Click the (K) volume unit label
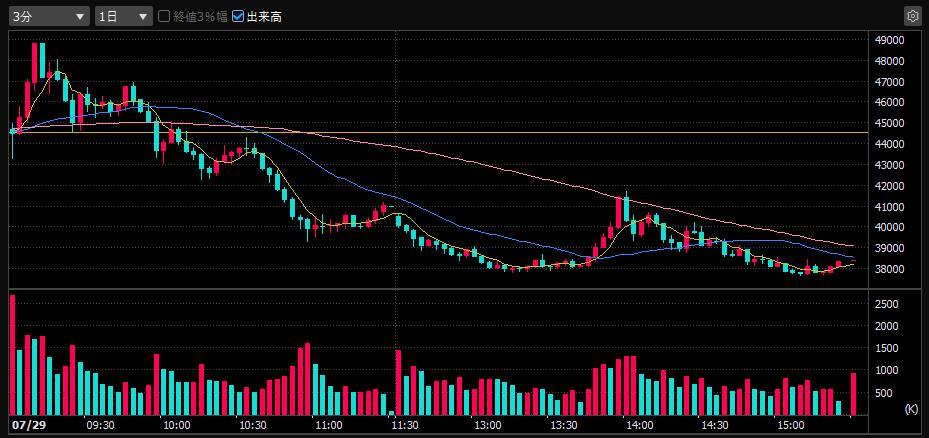 coord(911,408)
